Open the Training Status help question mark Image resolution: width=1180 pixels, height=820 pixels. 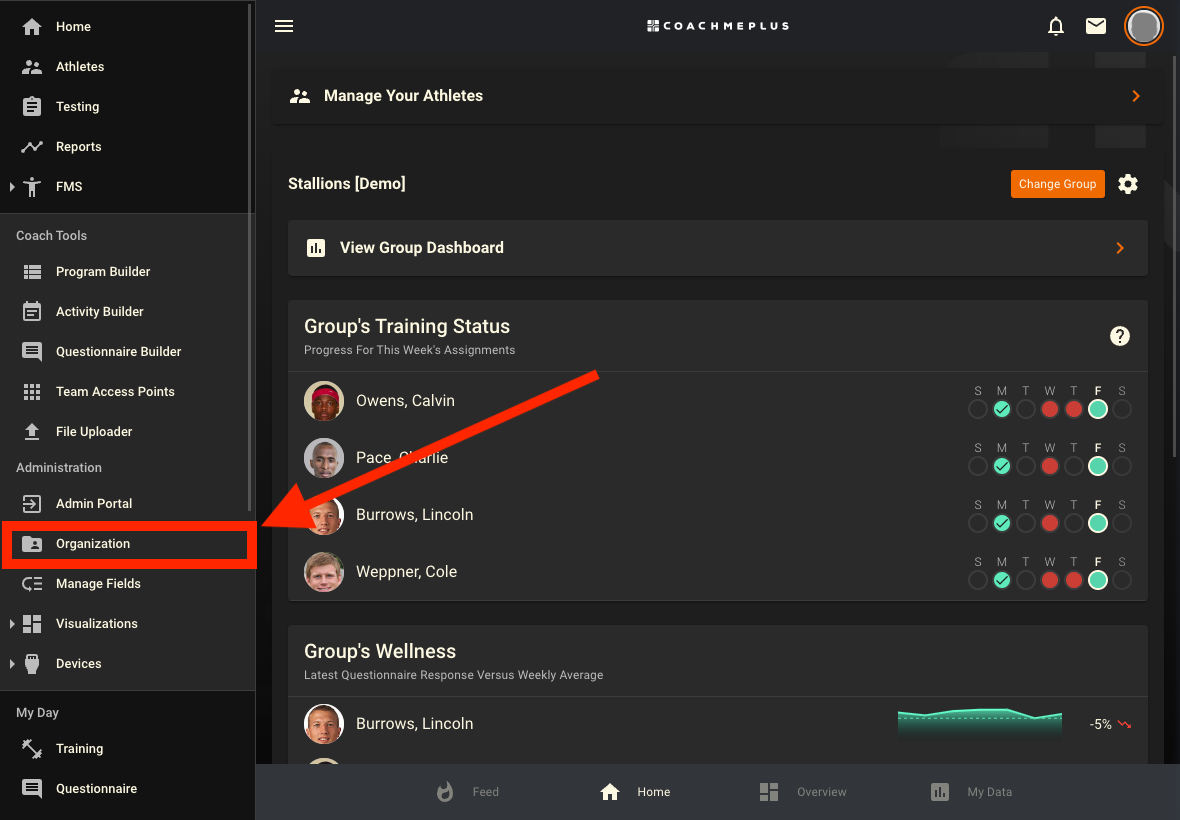[x=1119, y=336]
